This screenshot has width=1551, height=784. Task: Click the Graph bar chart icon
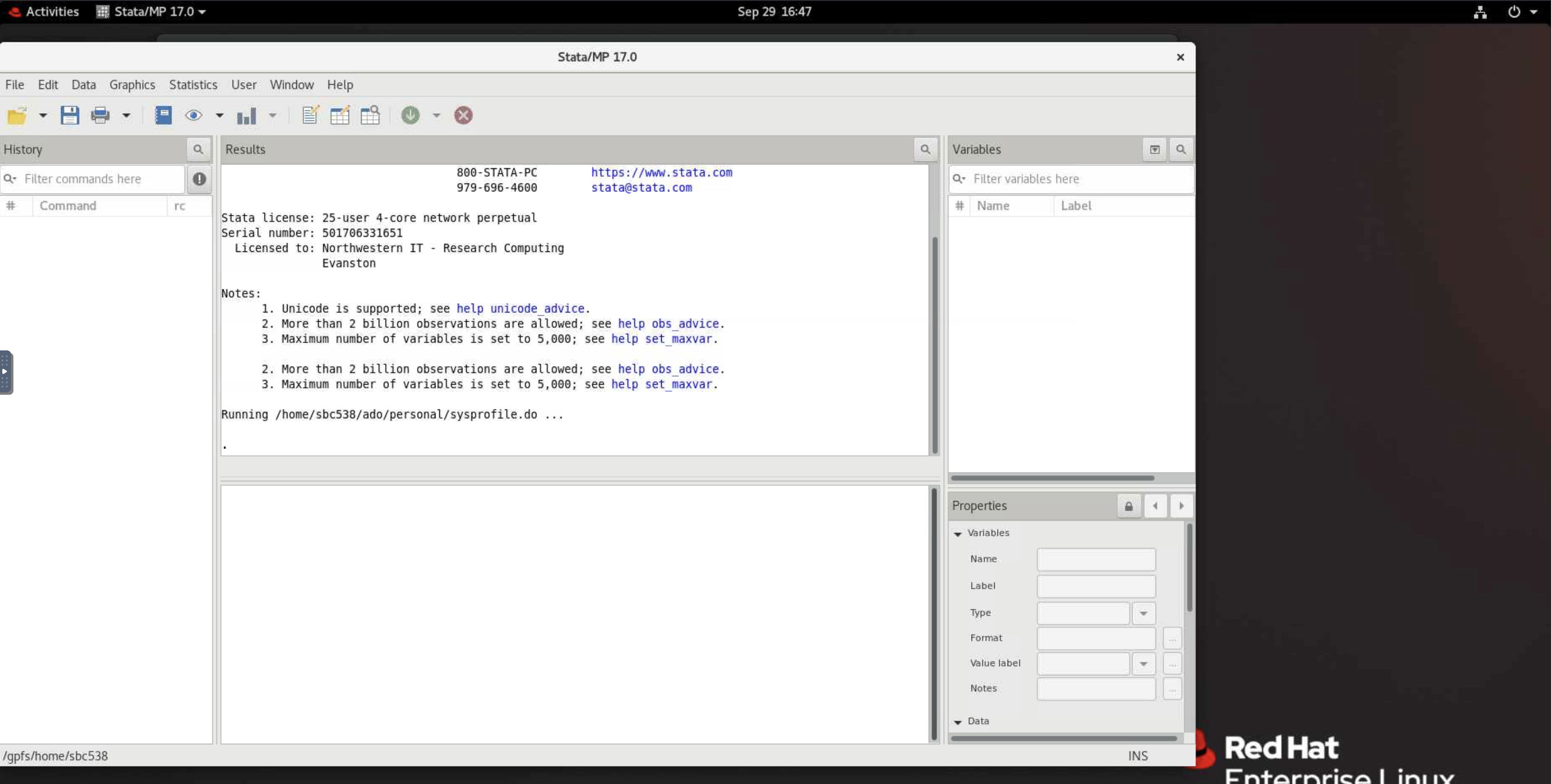pos(246,115)
